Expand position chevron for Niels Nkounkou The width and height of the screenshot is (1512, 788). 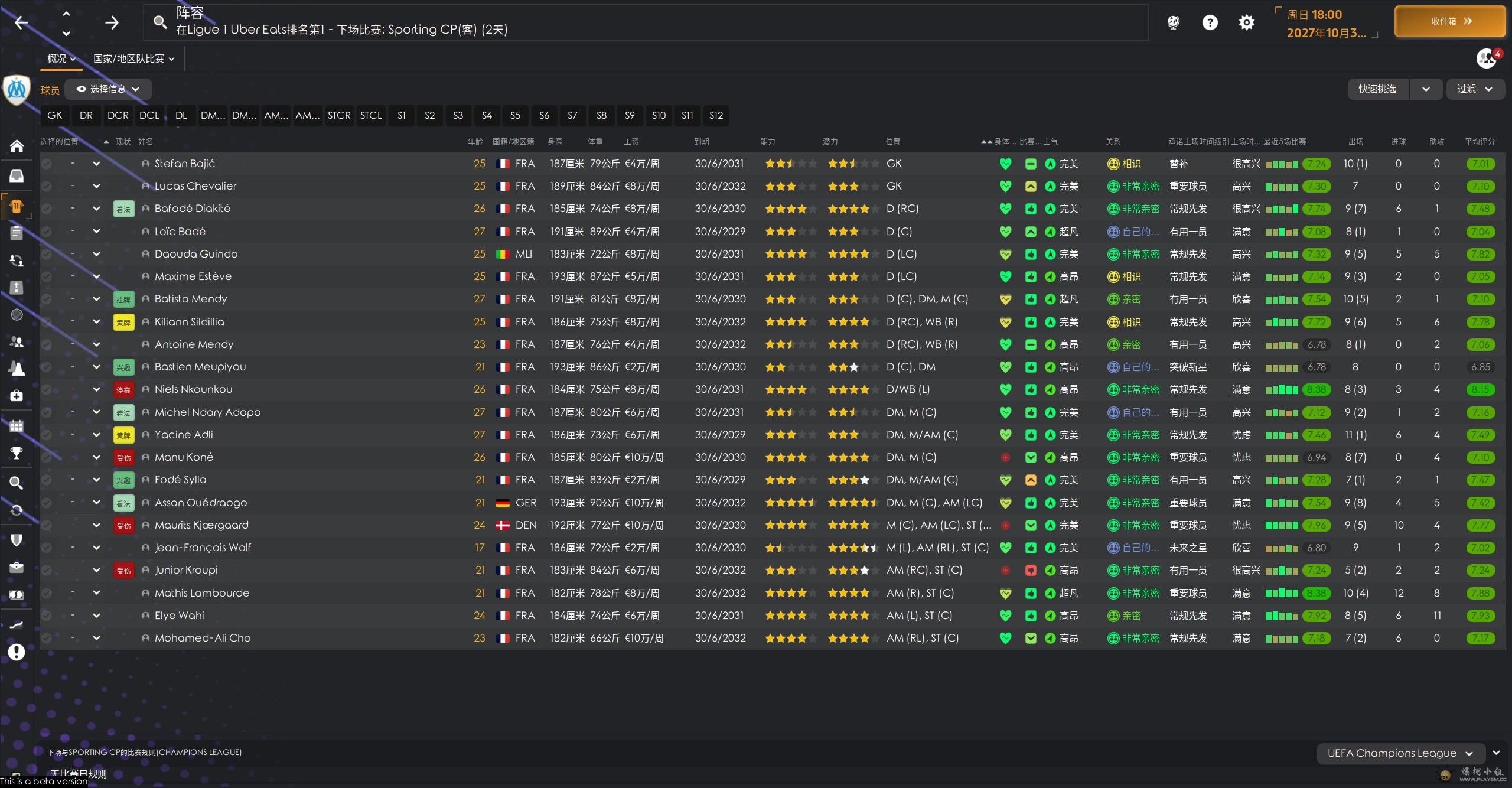96,389
